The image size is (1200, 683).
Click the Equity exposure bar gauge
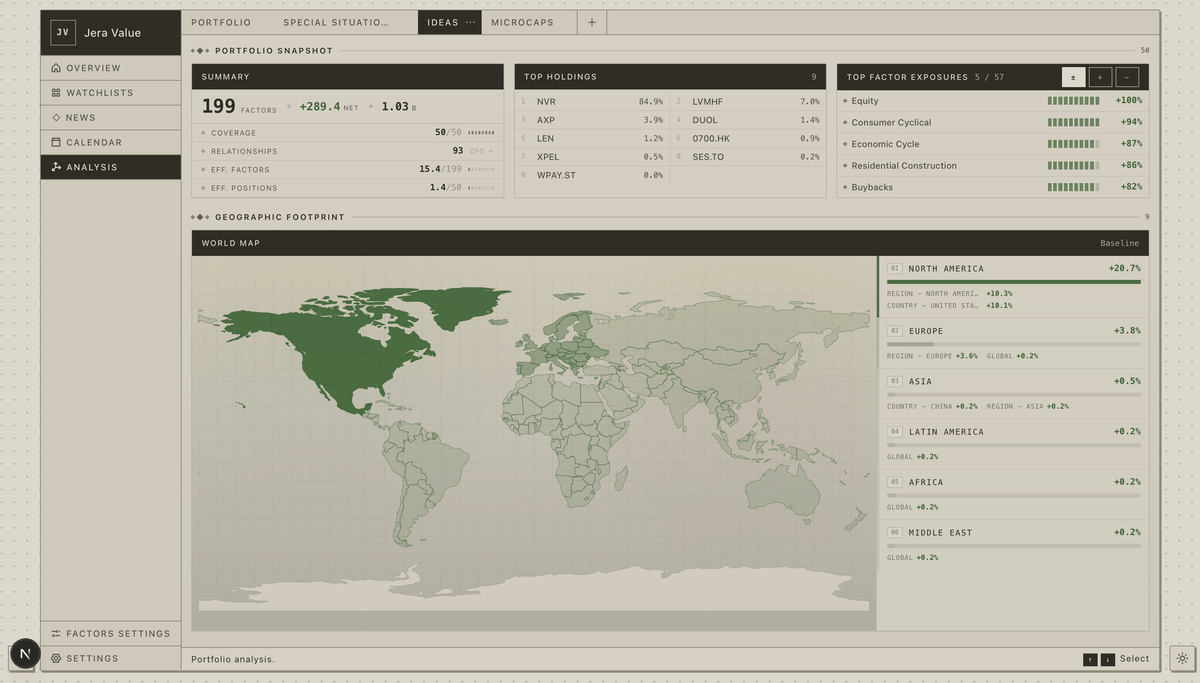[1073, 101]
